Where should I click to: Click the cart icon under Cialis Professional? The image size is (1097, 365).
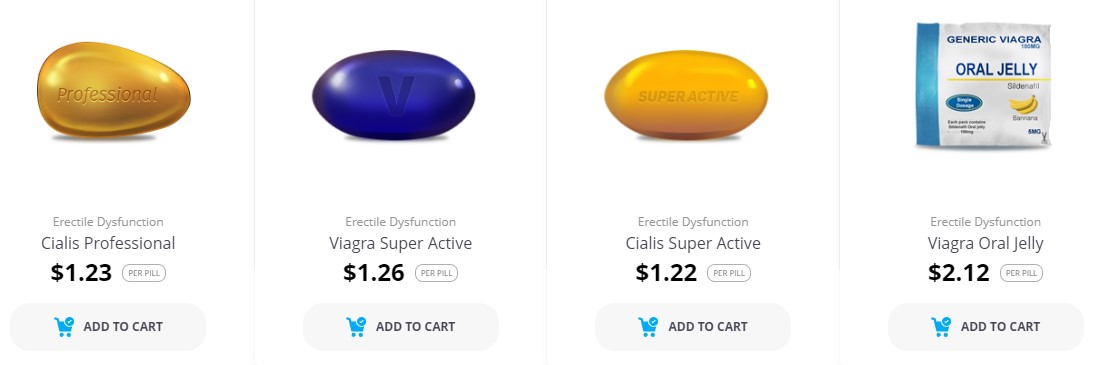point(64,327)
